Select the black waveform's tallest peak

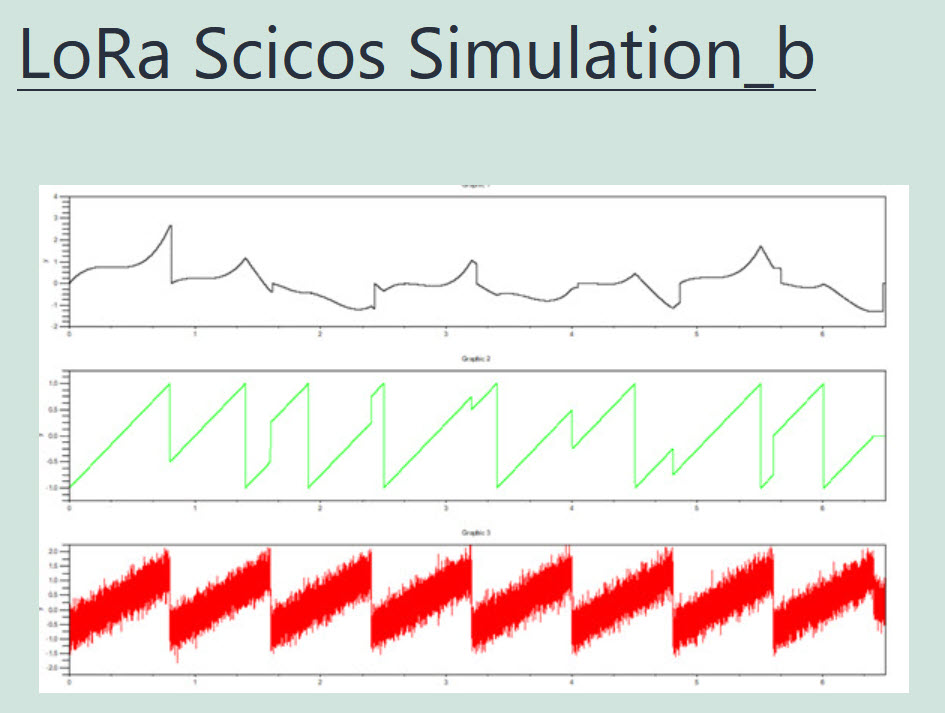pos(170,226)
